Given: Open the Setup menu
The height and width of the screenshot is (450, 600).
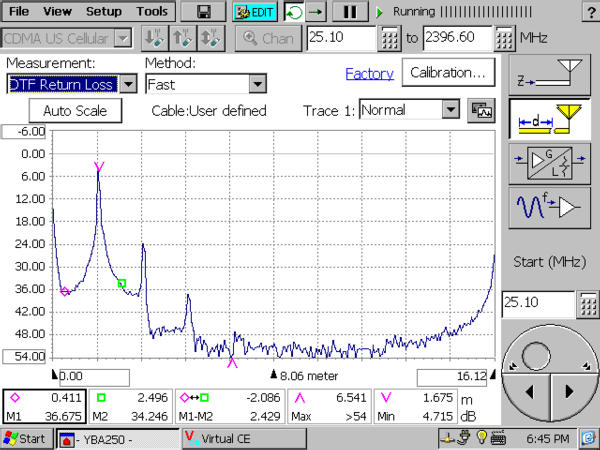Looking at the screenshot, I should click(x=103, y=12).
